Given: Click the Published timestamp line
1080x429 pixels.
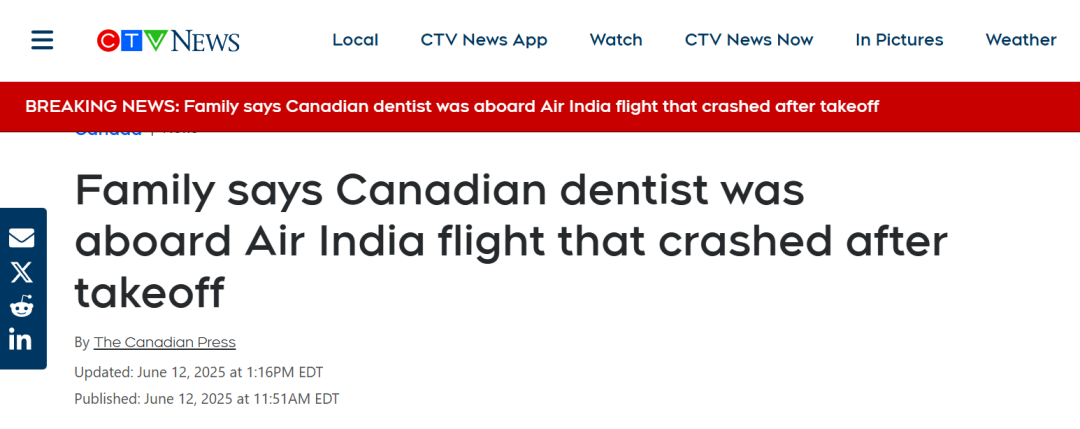Looking at the screenshot, I should [x=207, y=398].
